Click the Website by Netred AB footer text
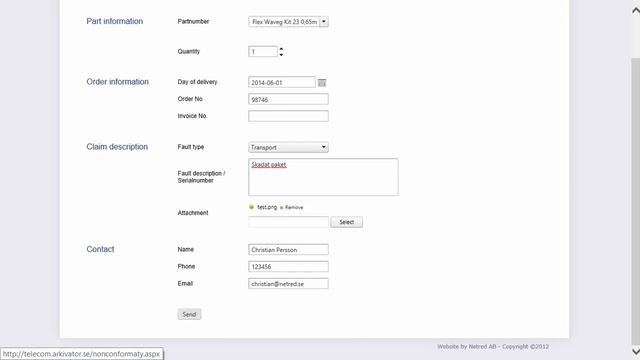Viewport: 640px width, 360px height. point(493,347)
